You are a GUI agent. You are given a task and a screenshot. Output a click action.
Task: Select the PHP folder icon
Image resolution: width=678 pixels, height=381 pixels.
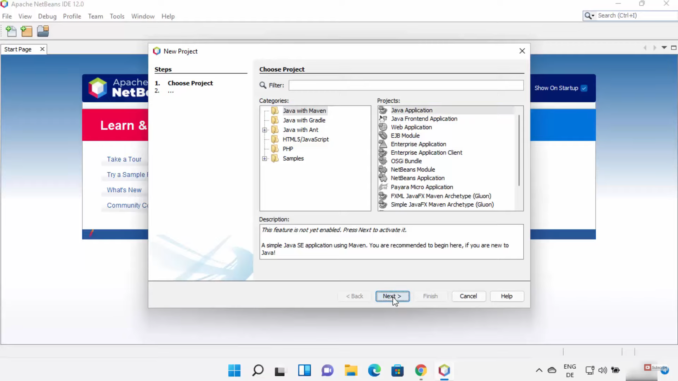click(275, 149)
